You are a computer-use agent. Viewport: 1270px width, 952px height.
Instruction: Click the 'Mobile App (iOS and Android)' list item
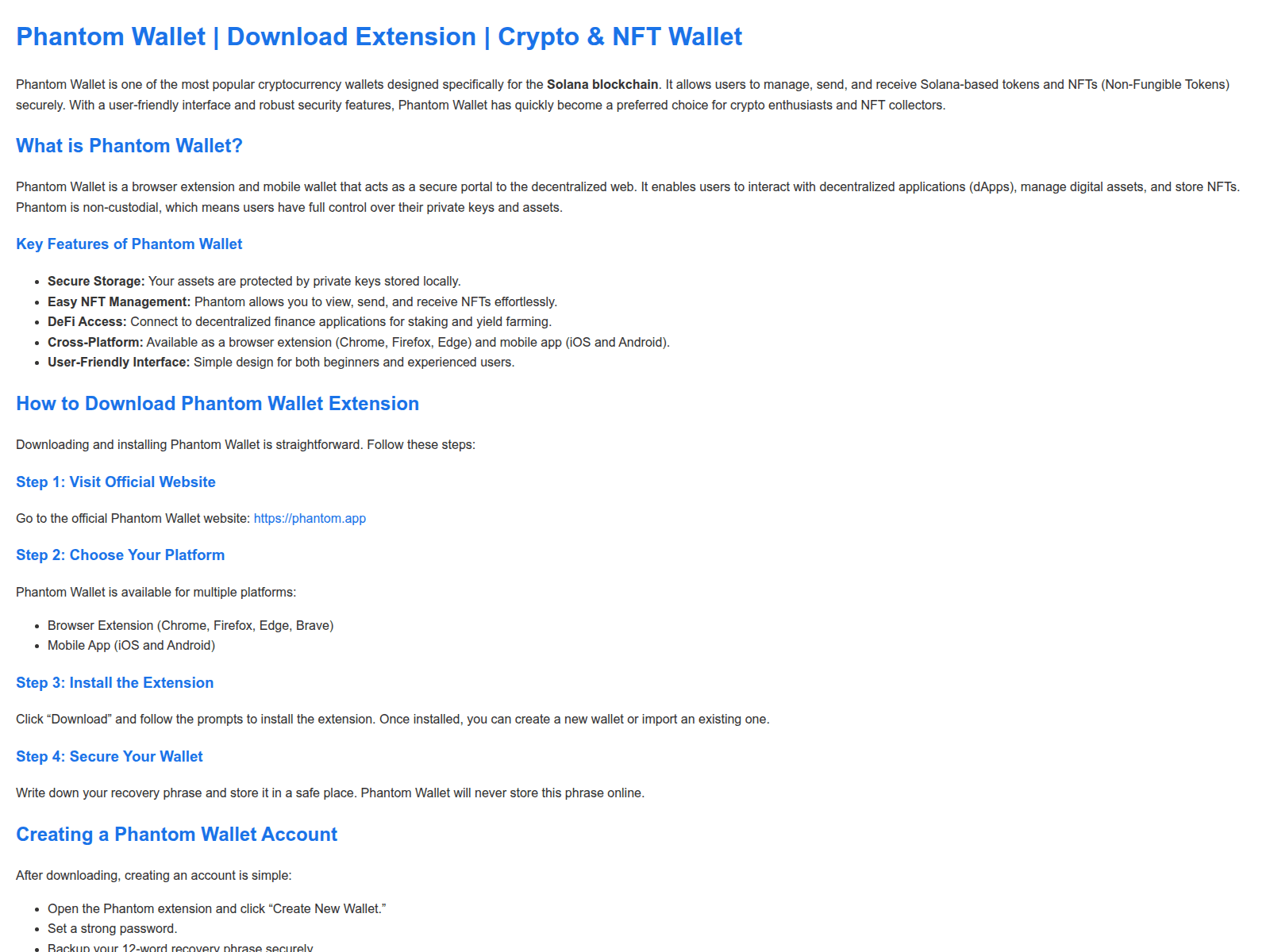click(x=131, y=646)
